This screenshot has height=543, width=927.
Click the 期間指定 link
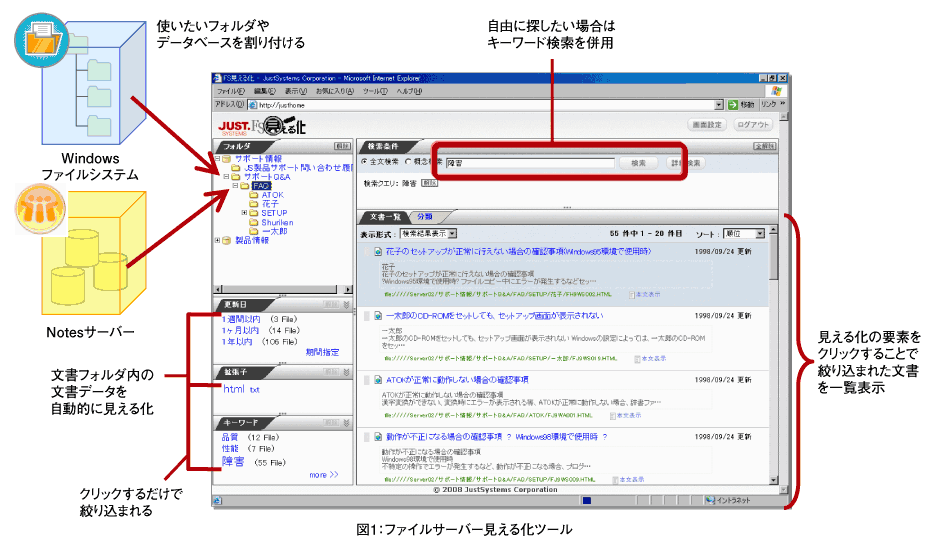coord(322,352)
